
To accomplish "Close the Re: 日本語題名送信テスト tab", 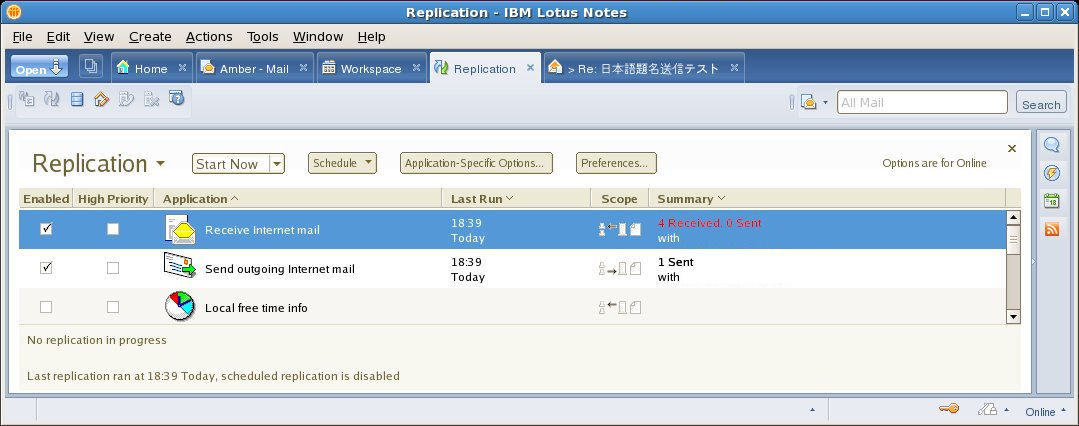I will pyautogui.click(x=734, y=67).
